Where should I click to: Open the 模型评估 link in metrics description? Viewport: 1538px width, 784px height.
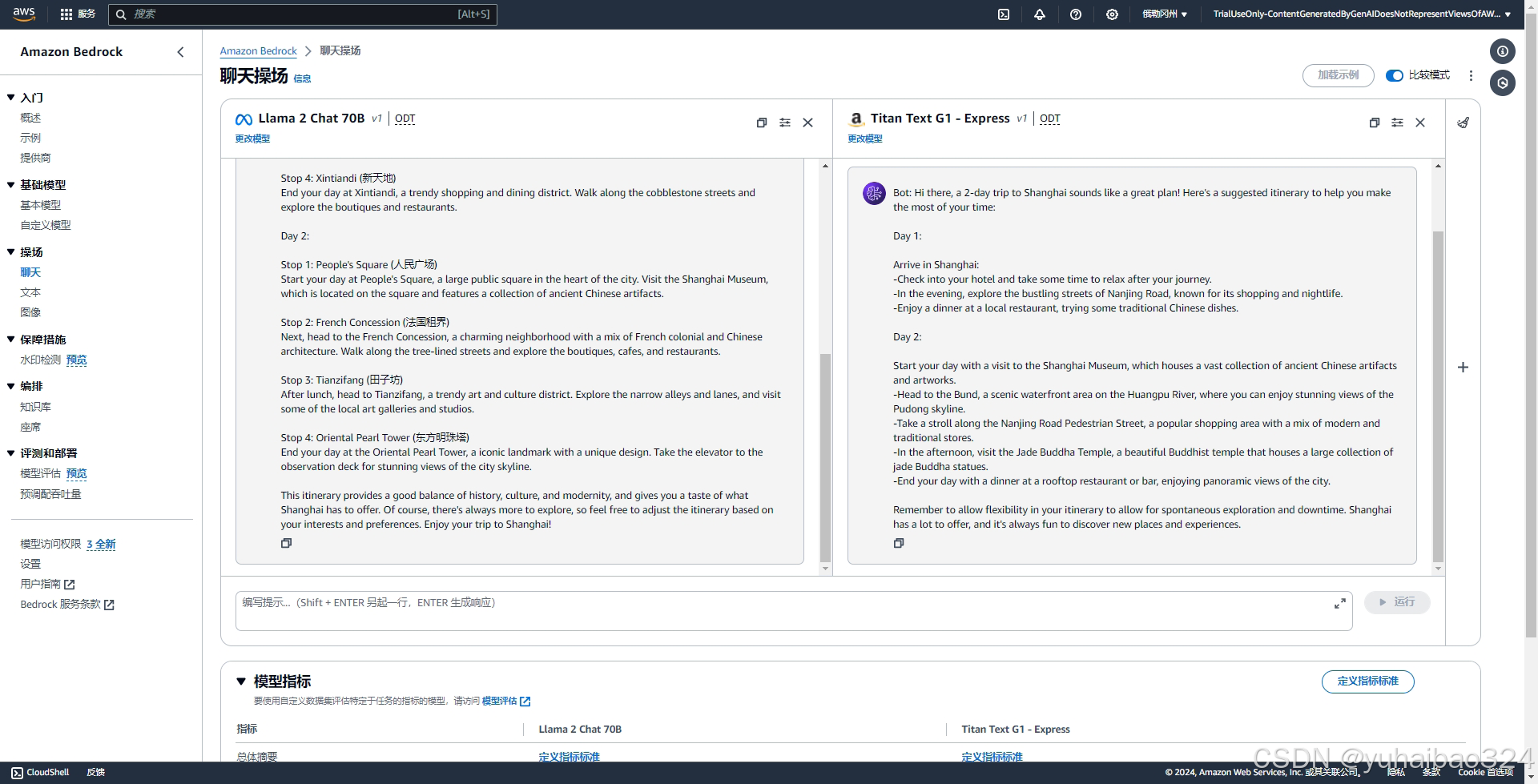click(x=505, y=702)
